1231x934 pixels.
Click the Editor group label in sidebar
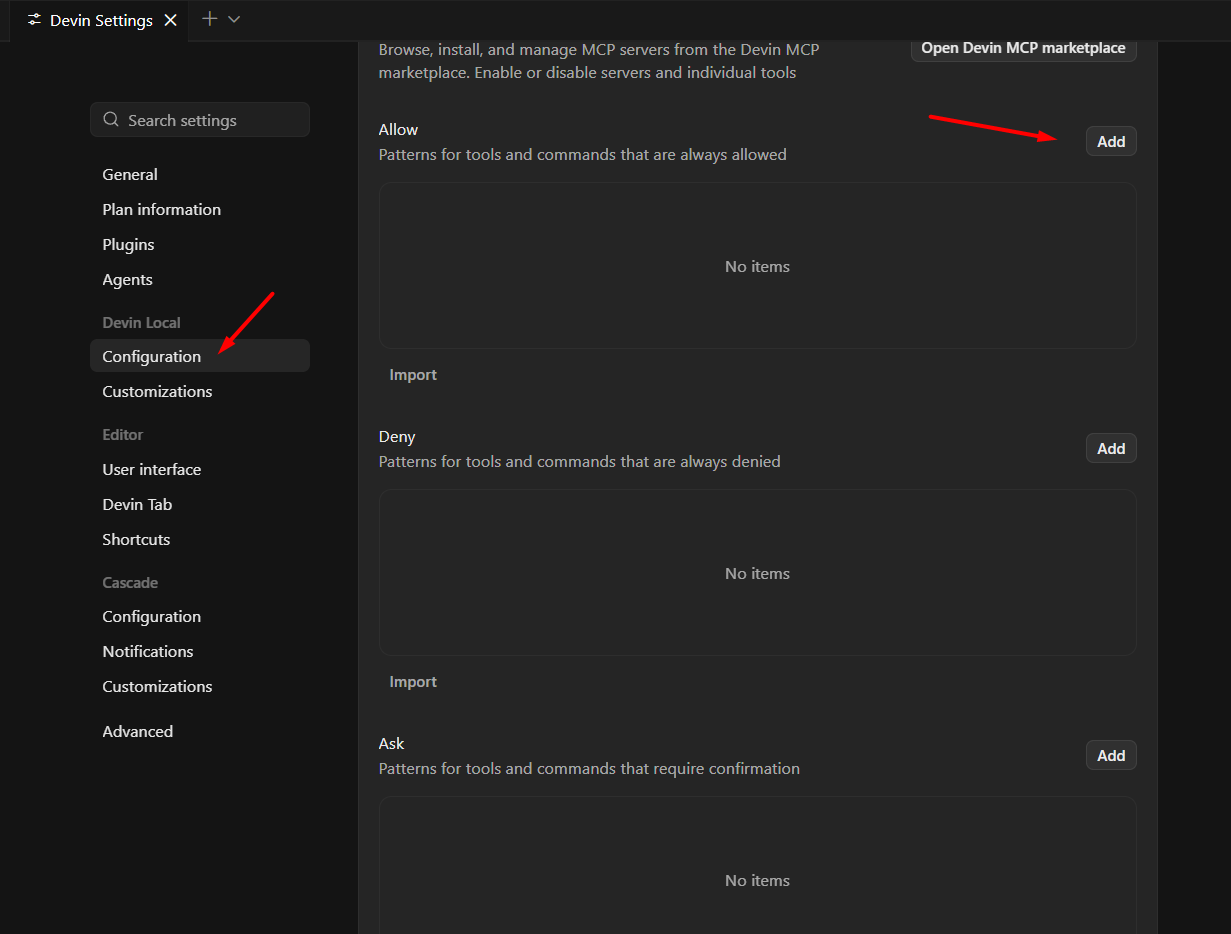pyautogui.click(x=122, y=435)
